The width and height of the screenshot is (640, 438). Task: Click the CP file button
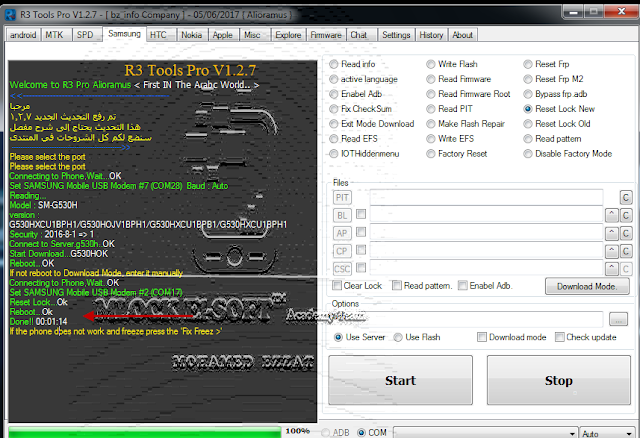coord(342,251)
